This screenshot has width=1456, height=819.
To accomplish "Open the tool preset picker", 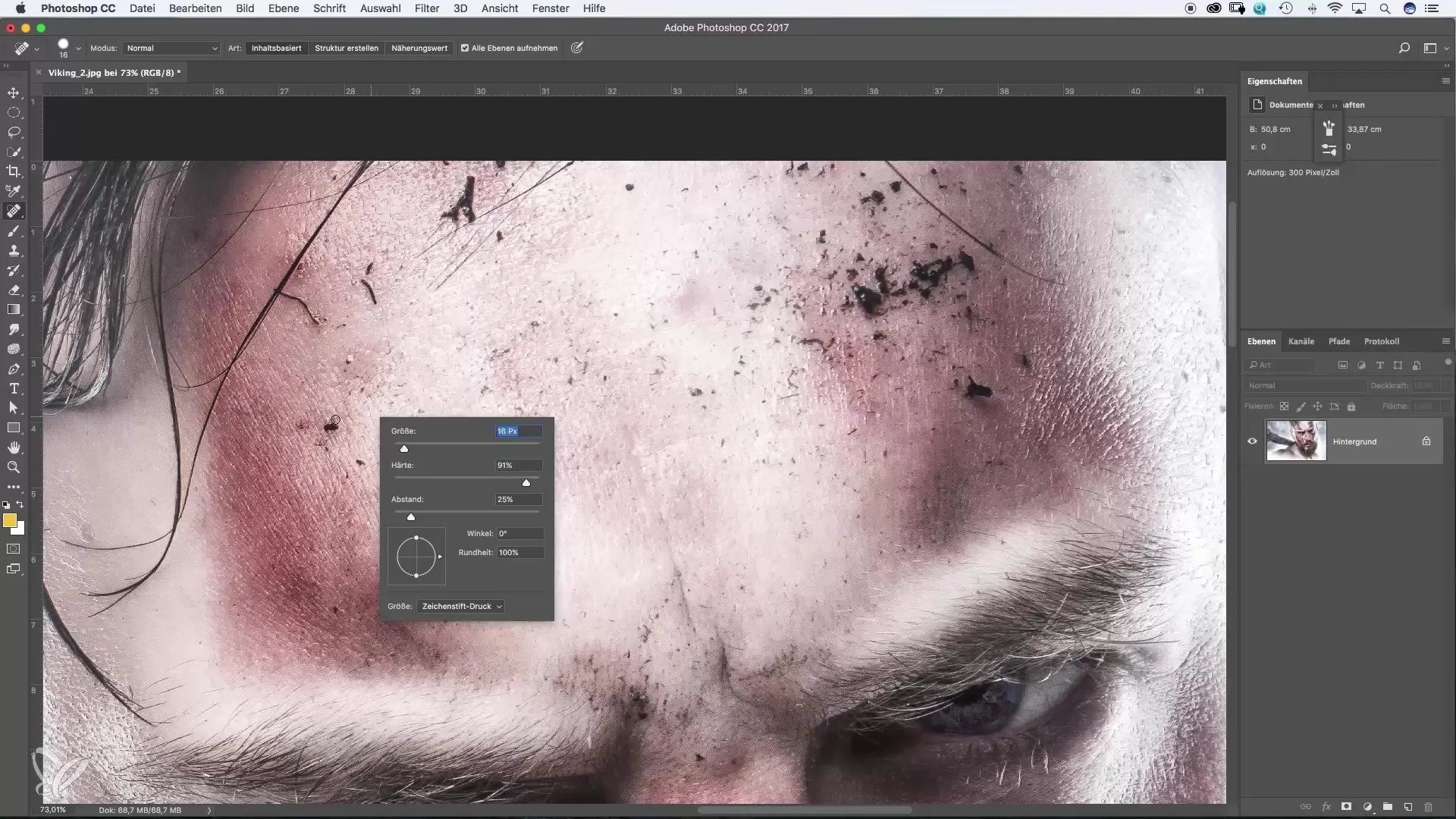I will coord(27,49).
